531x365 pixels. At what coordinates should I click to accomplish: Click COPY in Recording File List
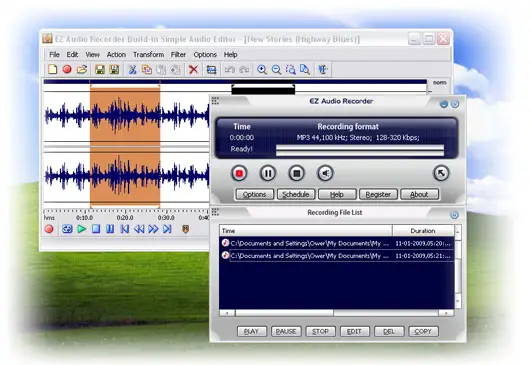(423, 331)
